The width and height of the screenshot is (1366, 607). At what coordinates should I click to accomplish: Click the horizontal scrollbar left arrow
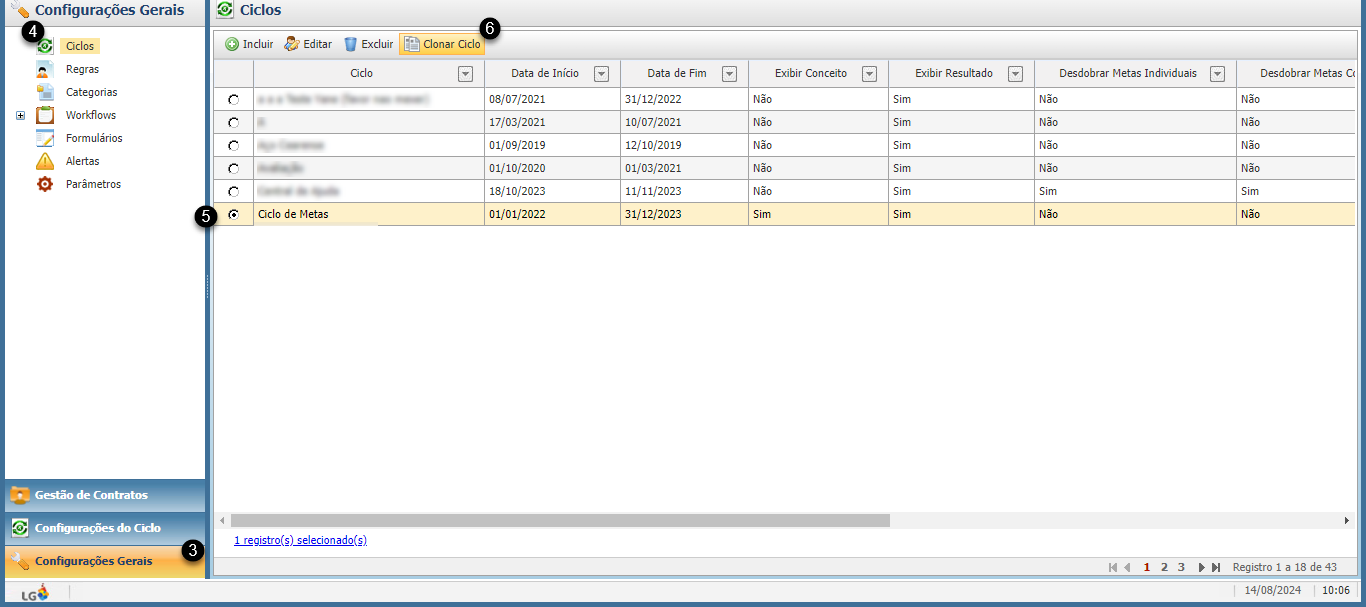[x=221, y=521]
